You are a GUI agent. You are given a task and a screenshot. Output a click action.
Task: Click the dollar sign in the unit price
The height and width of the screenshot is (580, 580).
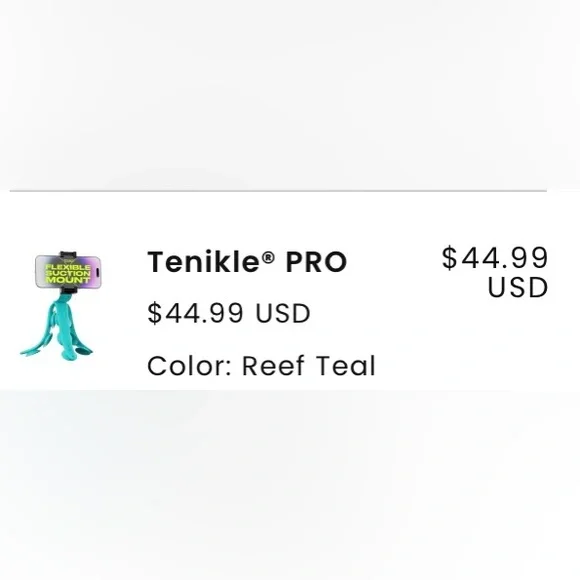click(155, 313)
